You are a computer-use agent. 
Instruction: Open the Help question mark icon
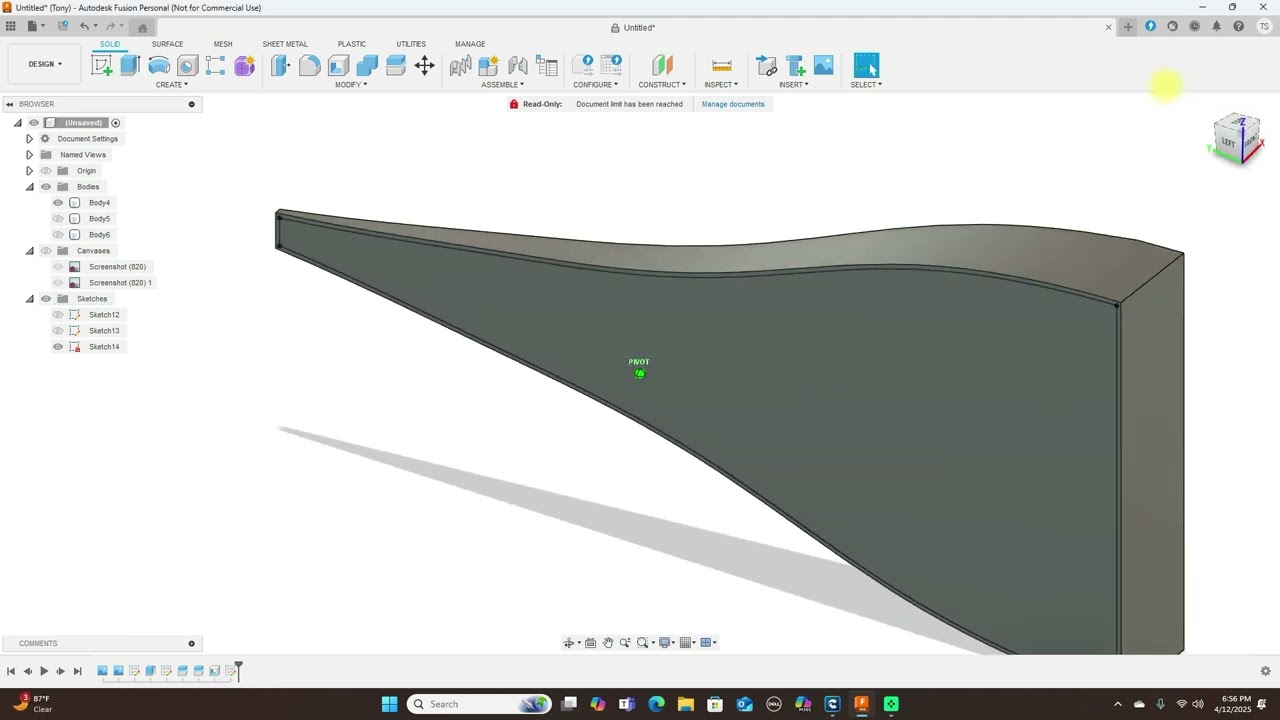(x=1238, y=27)
